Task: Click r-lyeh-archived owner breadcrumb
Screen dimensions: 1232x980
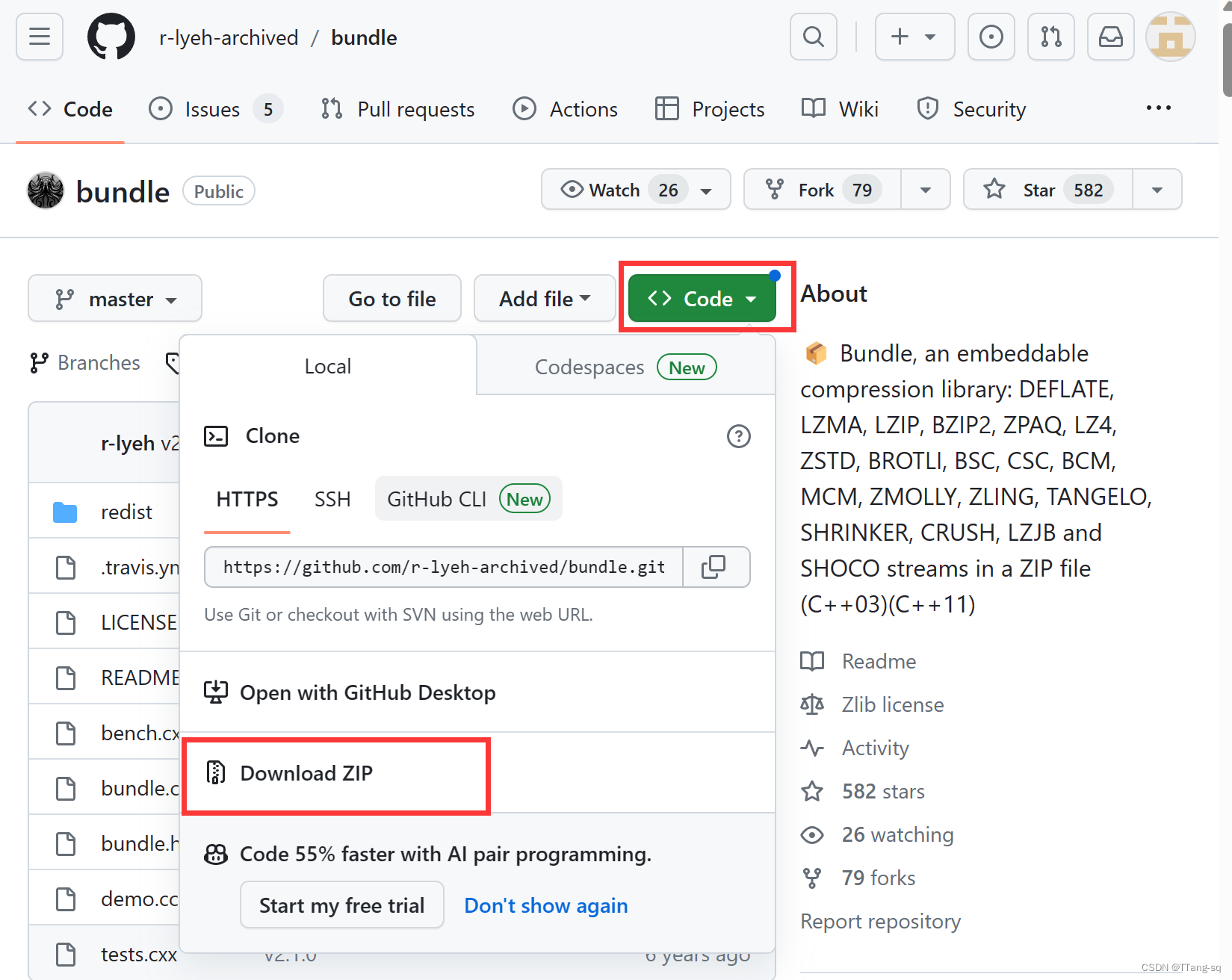Action: tap(229, 37)
